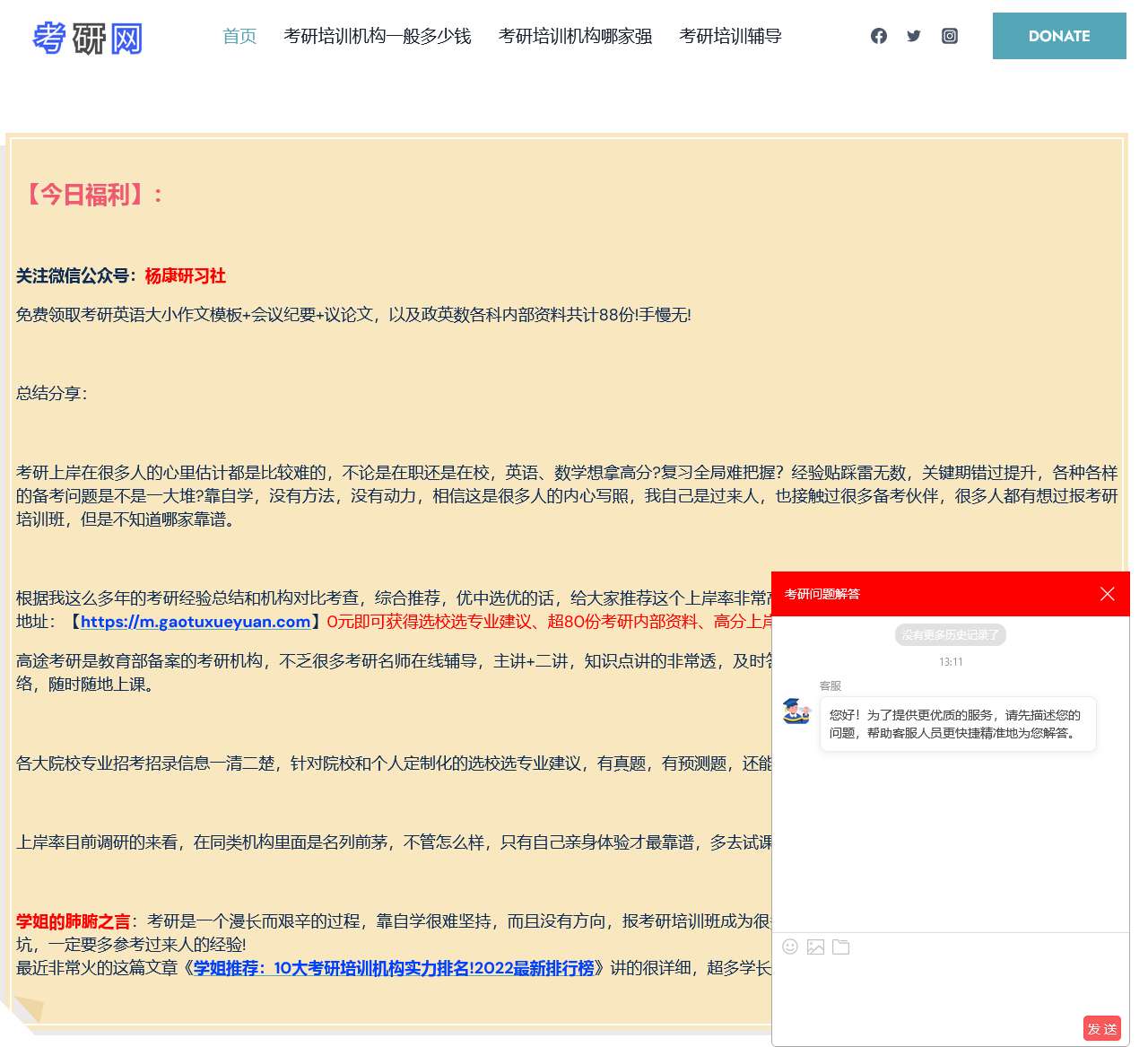
Task: Click the 发送 send button
Action: [x=1101, y=1028]
